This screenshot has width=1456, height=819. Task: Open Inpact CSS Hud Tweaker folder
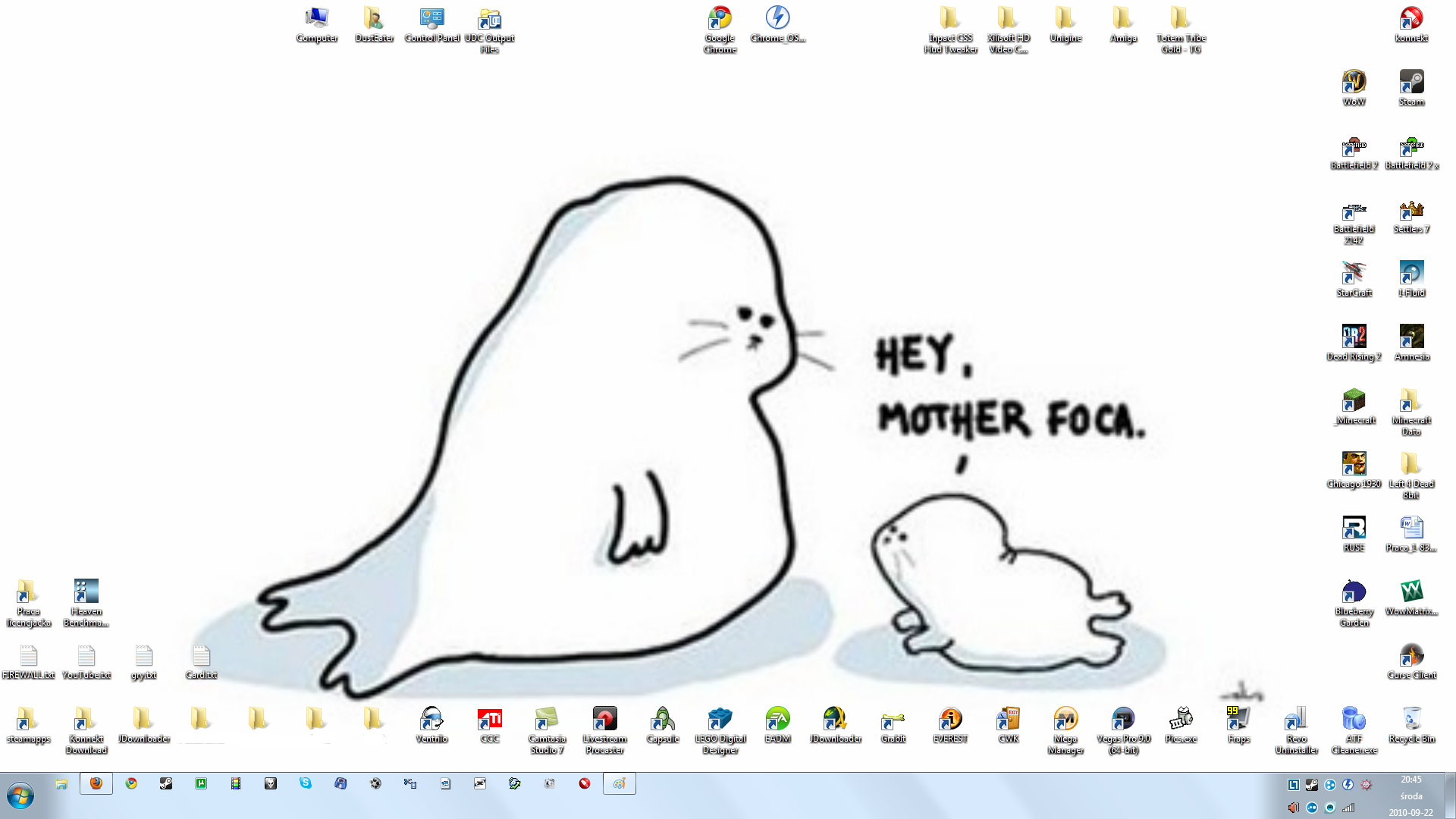(951, 30)
